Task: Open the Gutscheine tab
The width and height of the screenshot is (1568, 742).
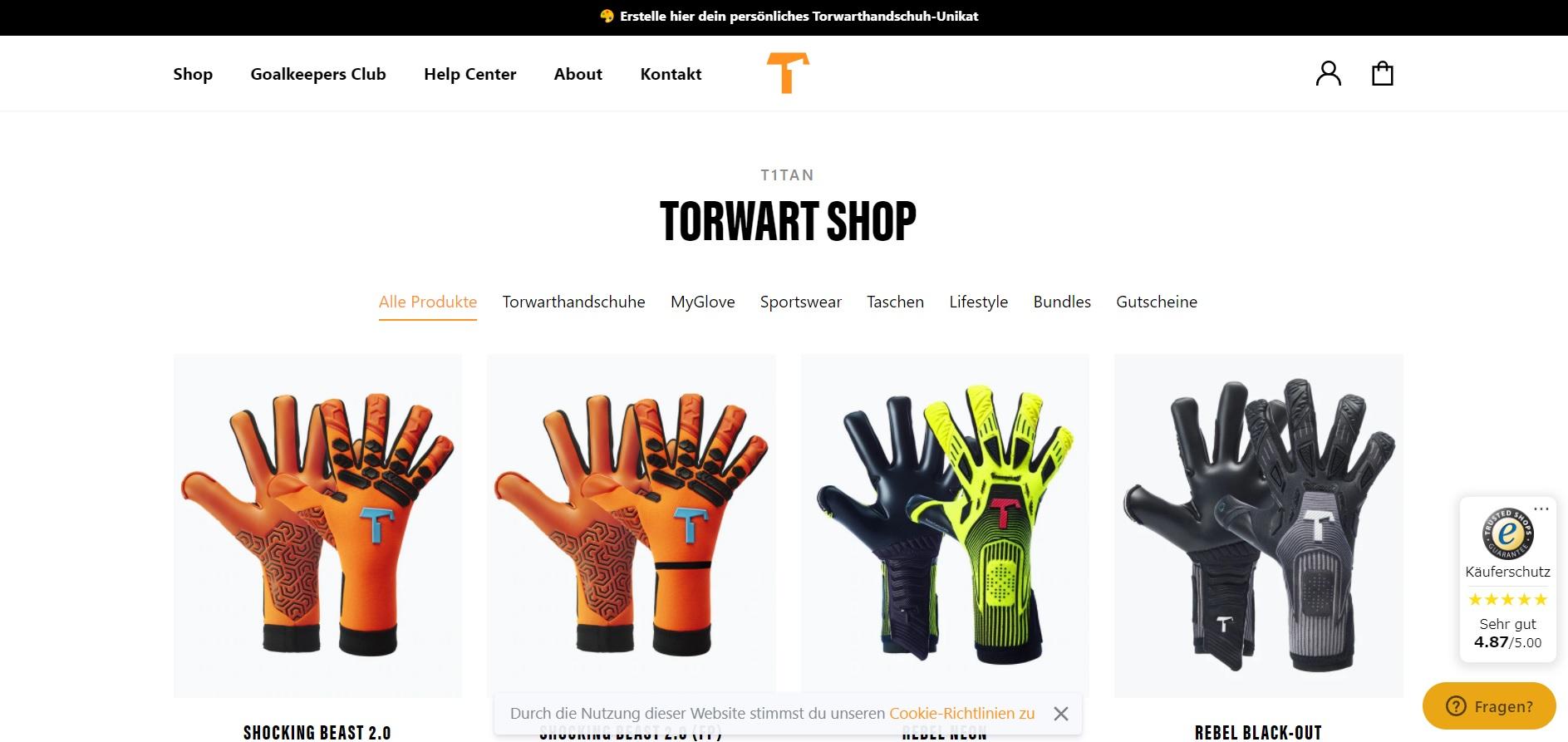Action: (x=1157, y=302)
